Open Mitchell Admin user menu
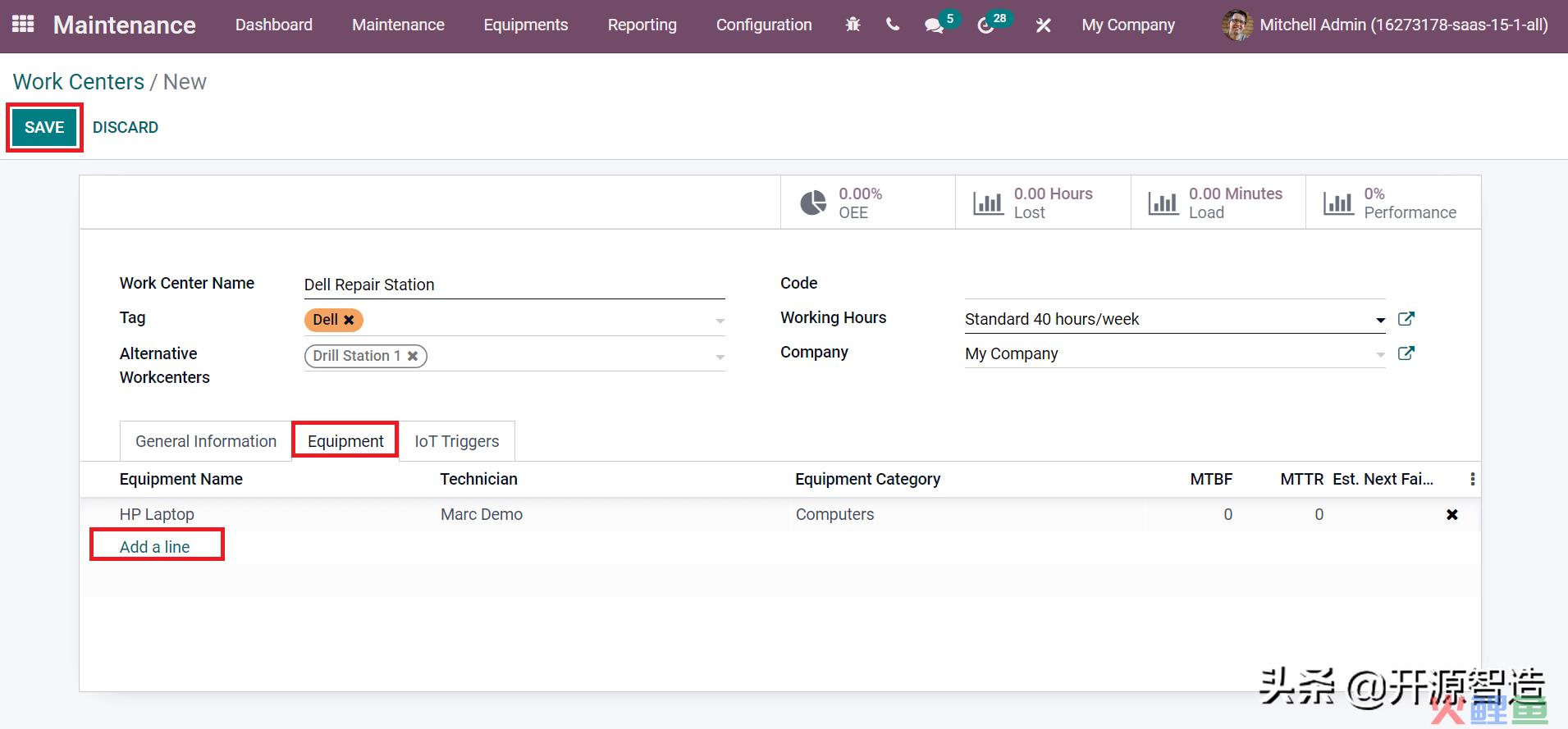The height and width of the screenshot is (729, 1568). click(x=1385, y=25)
